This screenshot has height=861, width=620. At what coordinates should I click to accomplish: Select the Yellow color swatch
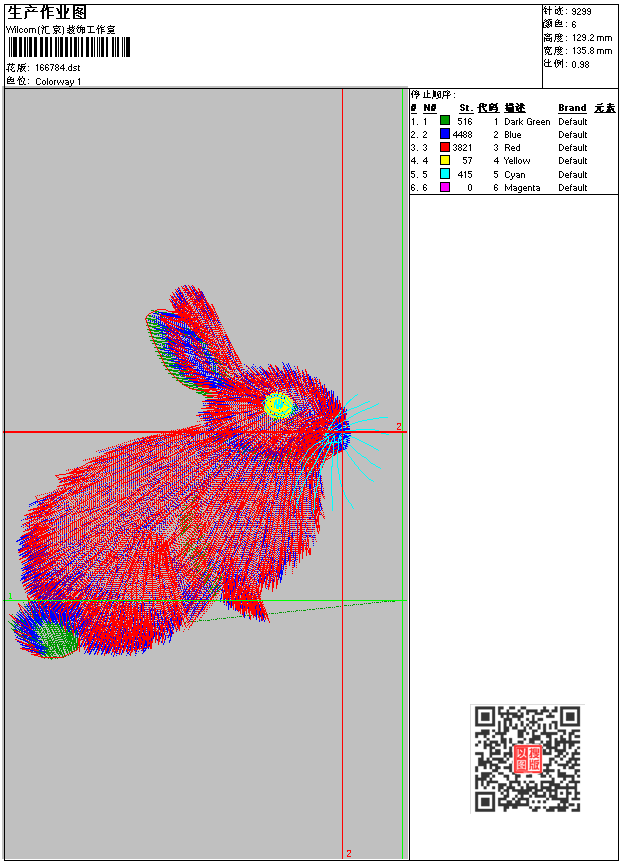pos(445,160)
